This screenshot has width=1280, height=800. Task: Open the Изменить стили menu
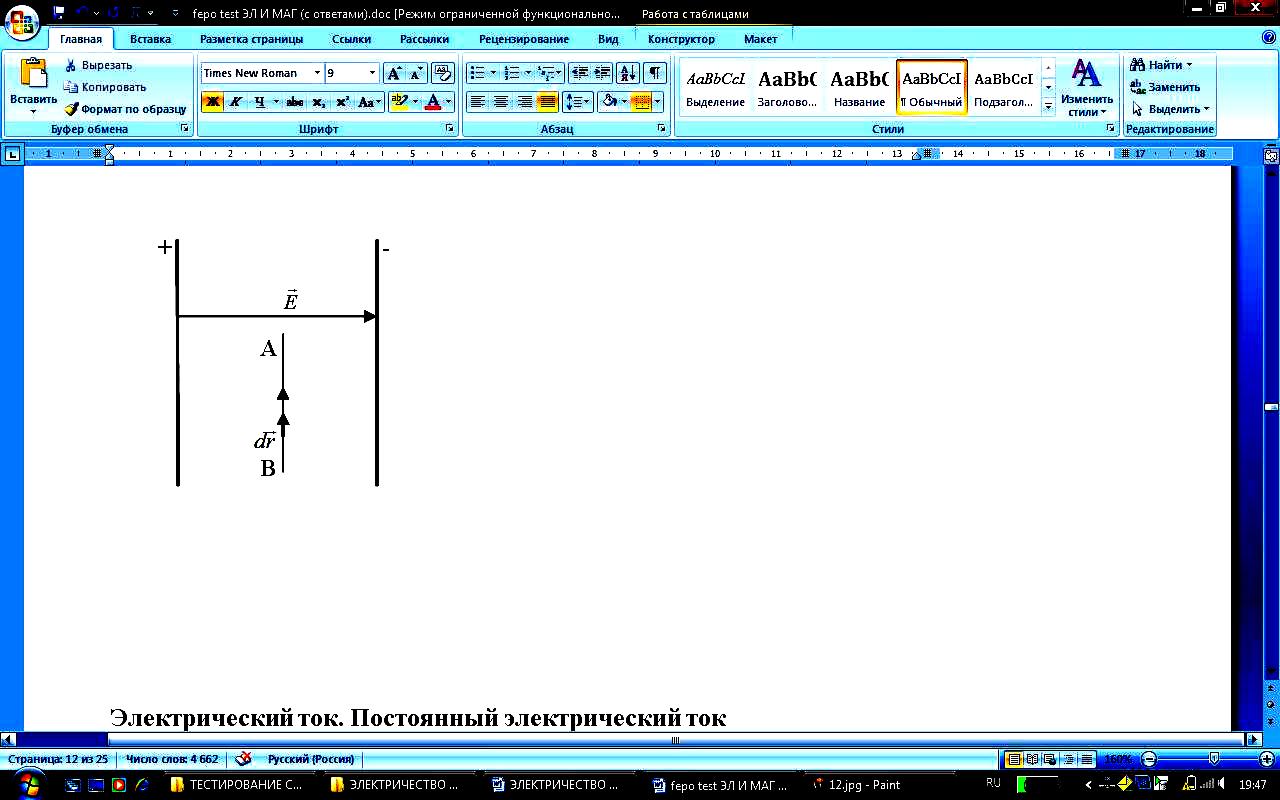tap(1087, 88)
